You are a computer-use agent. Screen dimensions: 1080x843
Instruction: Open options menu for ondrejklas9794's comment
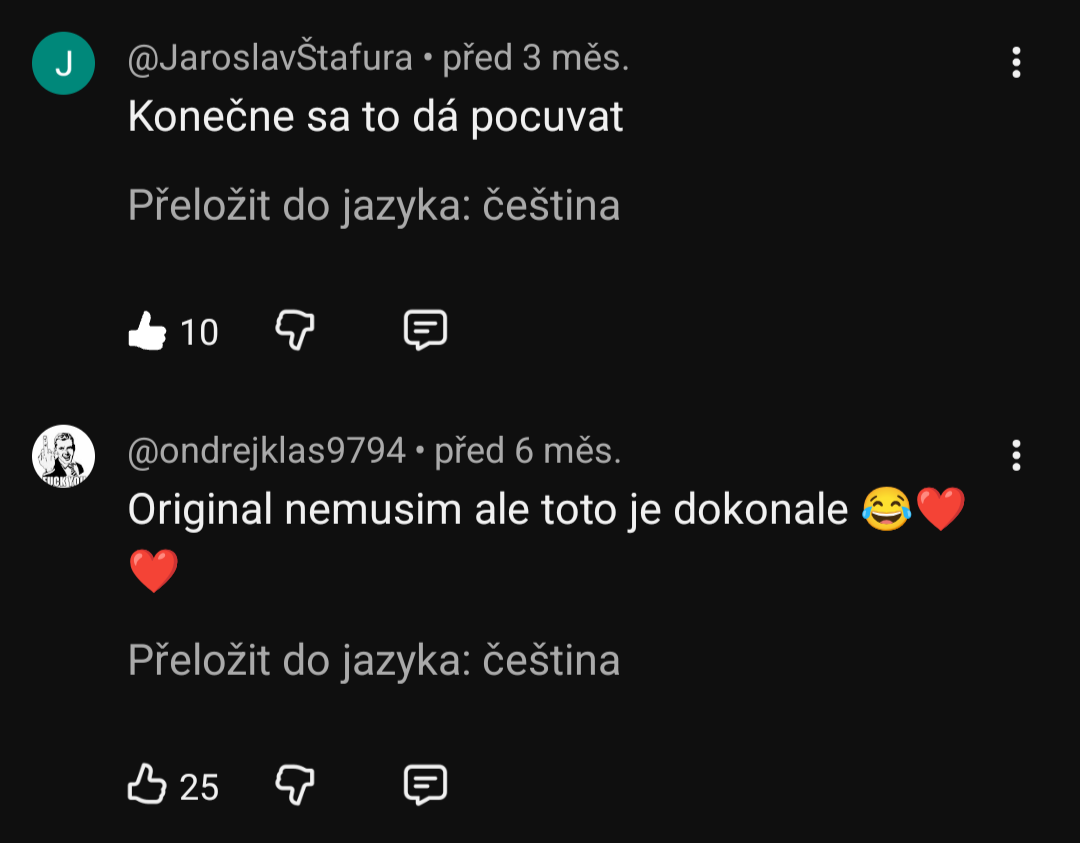(x=1016, y=456)
